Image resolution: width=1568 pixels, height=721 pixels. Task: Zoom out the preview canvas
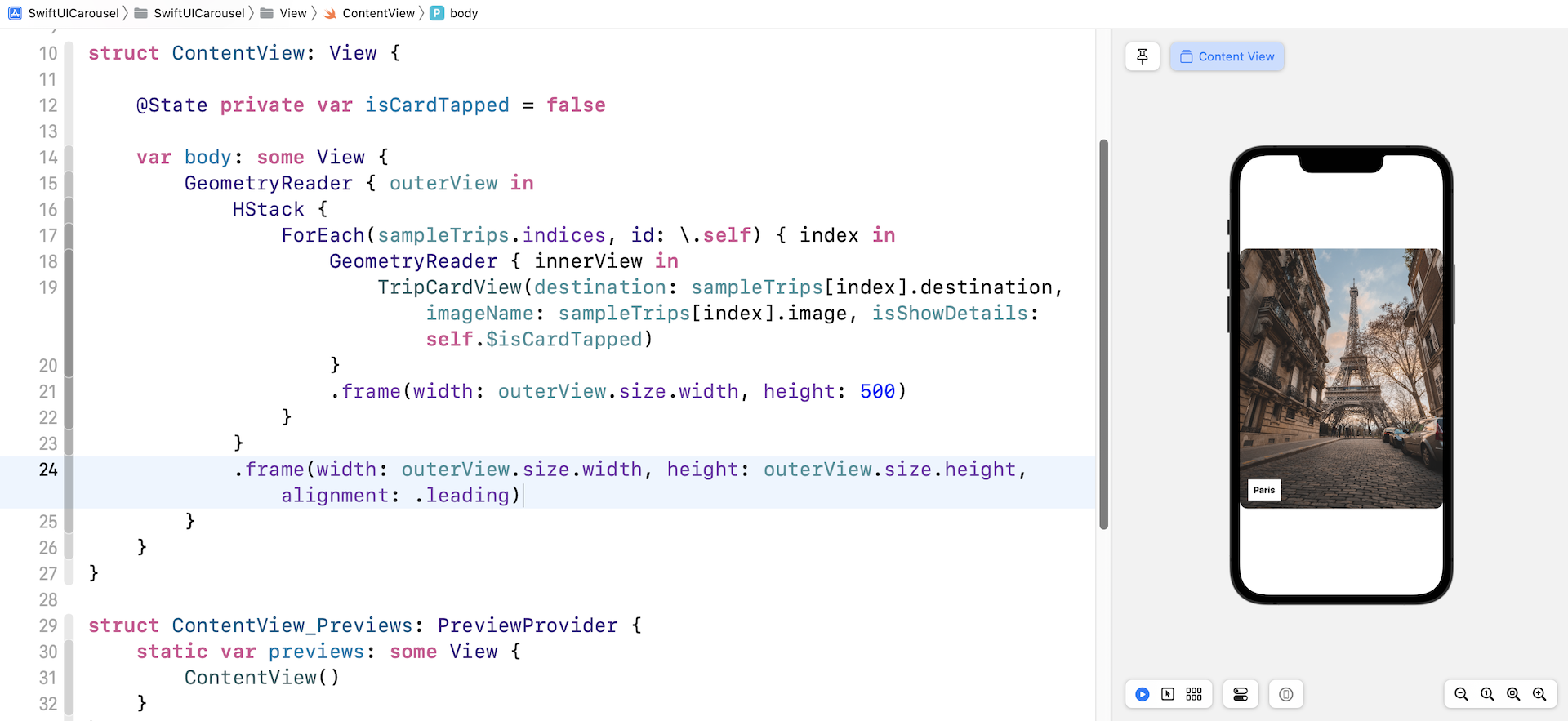click(x=1461, y=694)
